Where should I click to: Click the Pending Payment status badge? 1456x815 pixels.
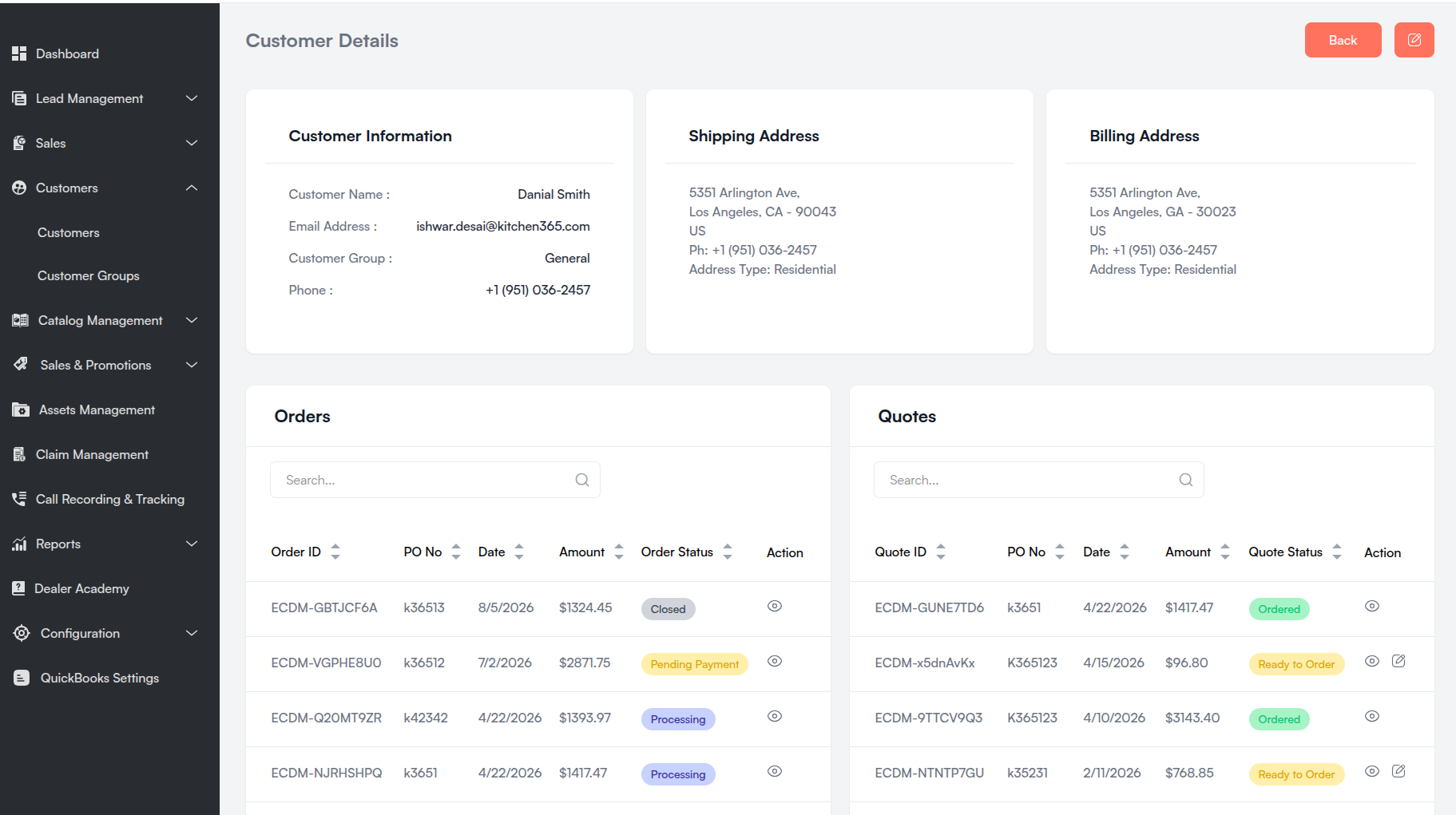coord(694,664)
